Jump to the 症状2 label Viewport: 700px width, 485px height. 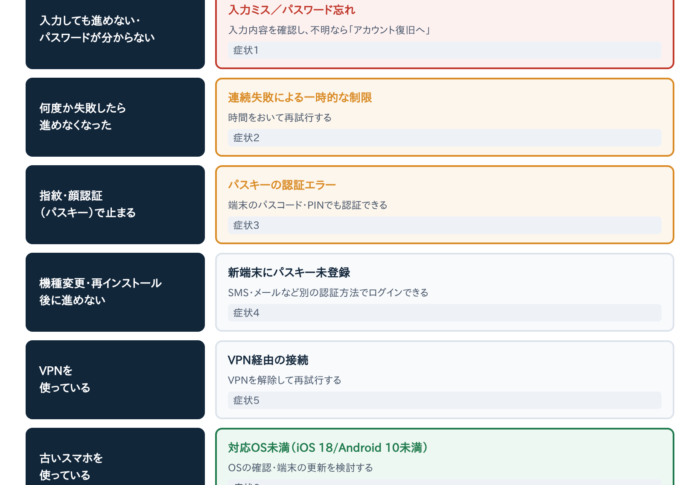tap(445, 138)
